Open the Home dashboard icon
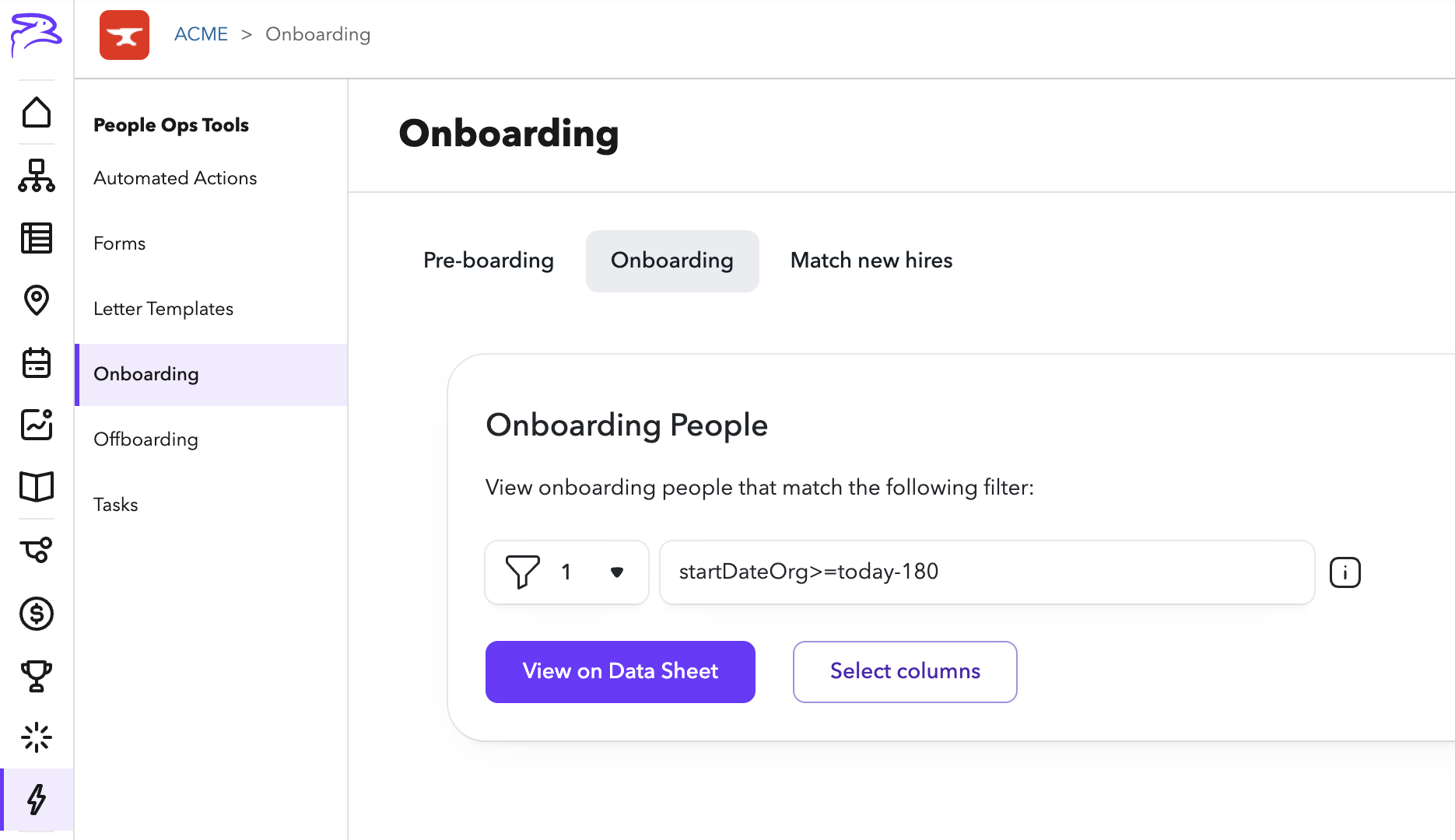1455x840 pixels. [36, 113]
